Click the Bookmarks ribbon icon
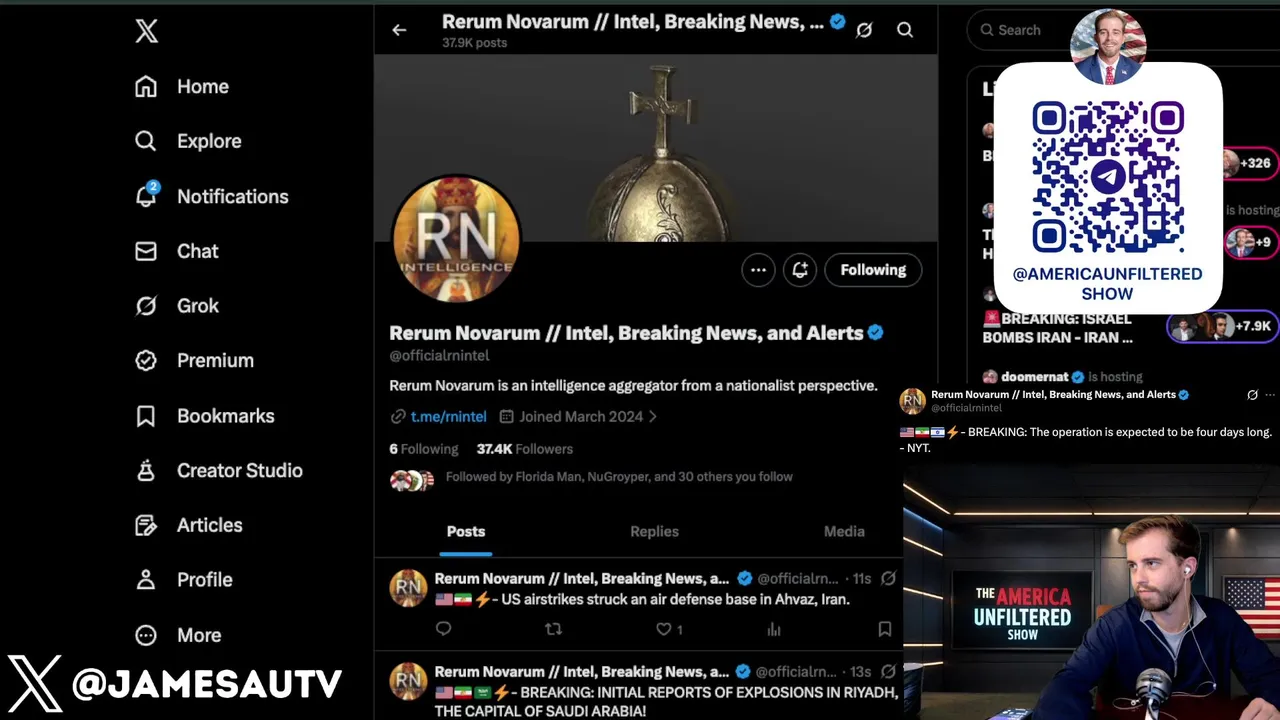 tap(146, 415)
